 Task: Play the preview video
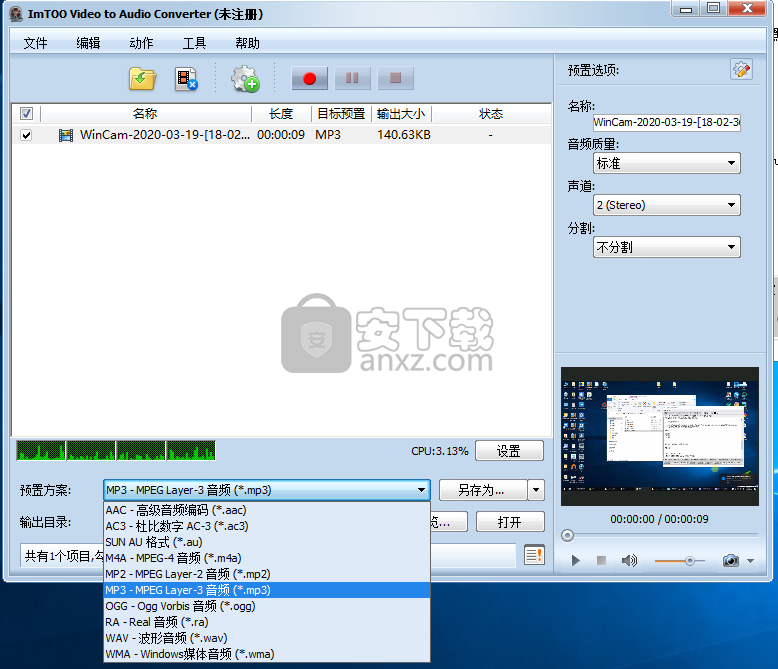coord(576,560)
